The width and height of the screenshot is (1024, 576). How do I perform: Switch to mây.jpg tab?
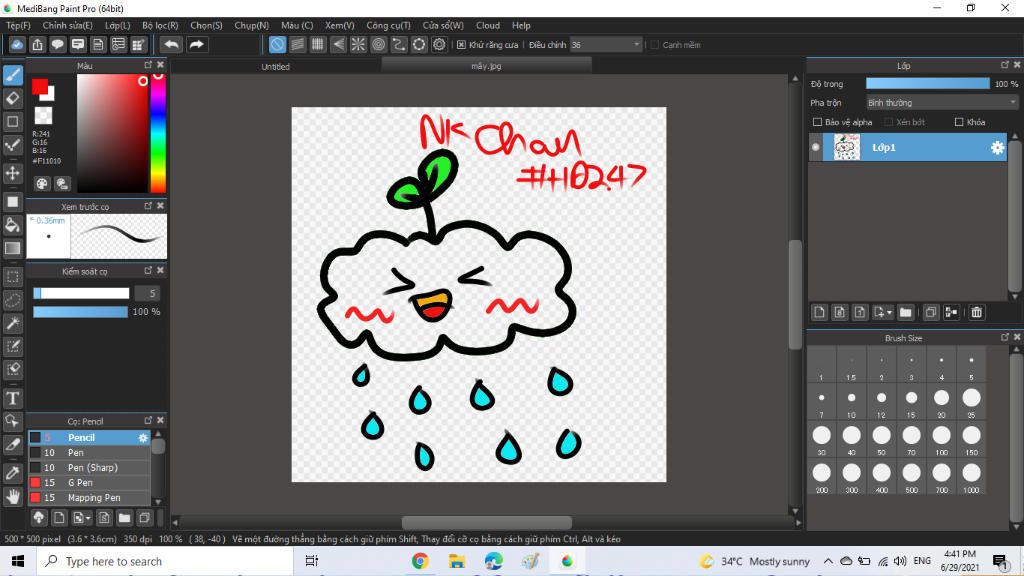486,66
